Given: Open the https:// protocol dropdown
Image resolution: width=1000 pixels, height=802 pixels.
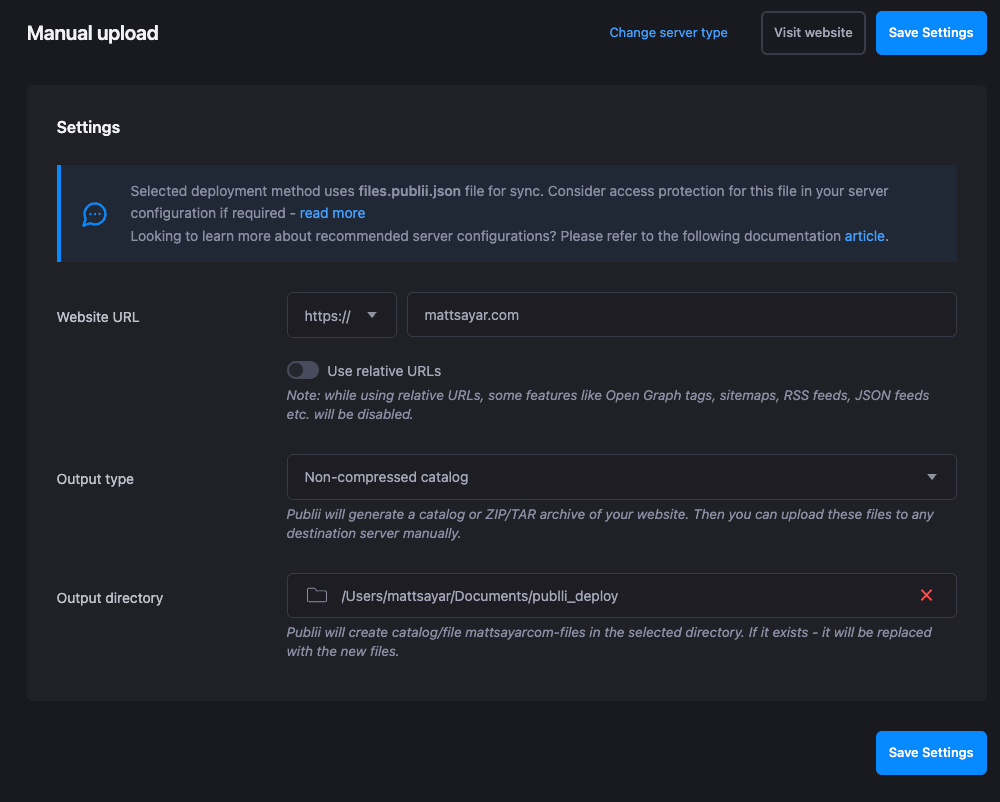Looking at the screenshot, I should coord(341,315).
